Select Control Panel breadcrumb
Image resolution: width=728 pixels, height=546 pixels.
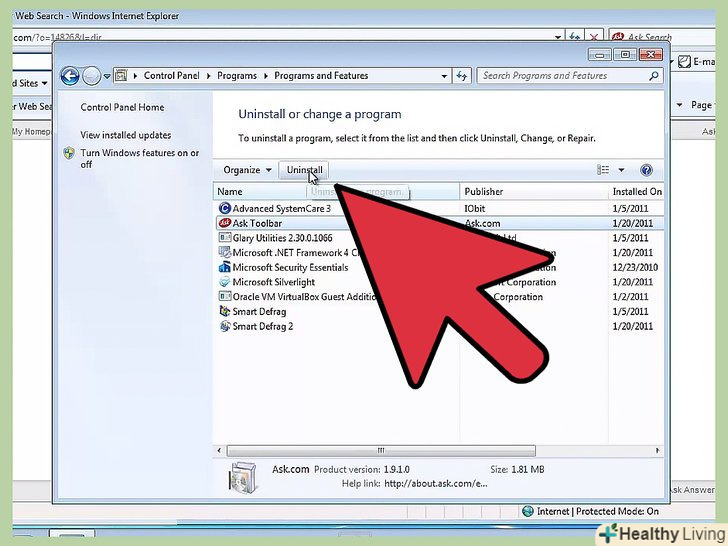[171, 75]
